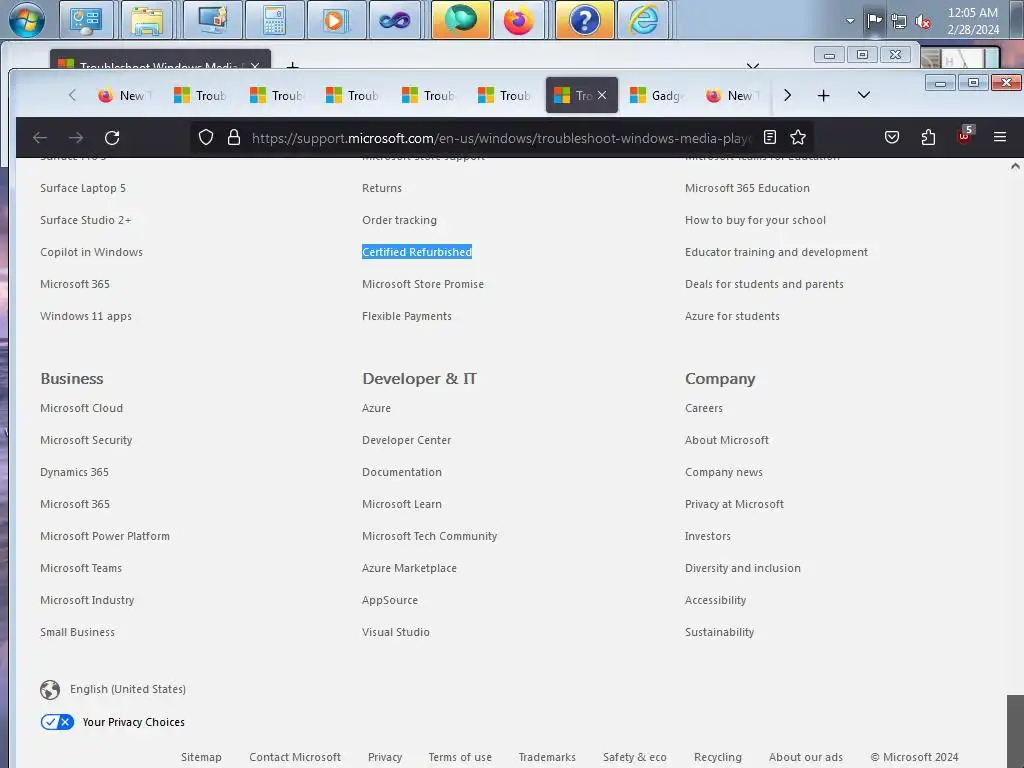Open the list all tabs dropdown
This screenshot has height=768, width=1024.
tap(863, 95)
